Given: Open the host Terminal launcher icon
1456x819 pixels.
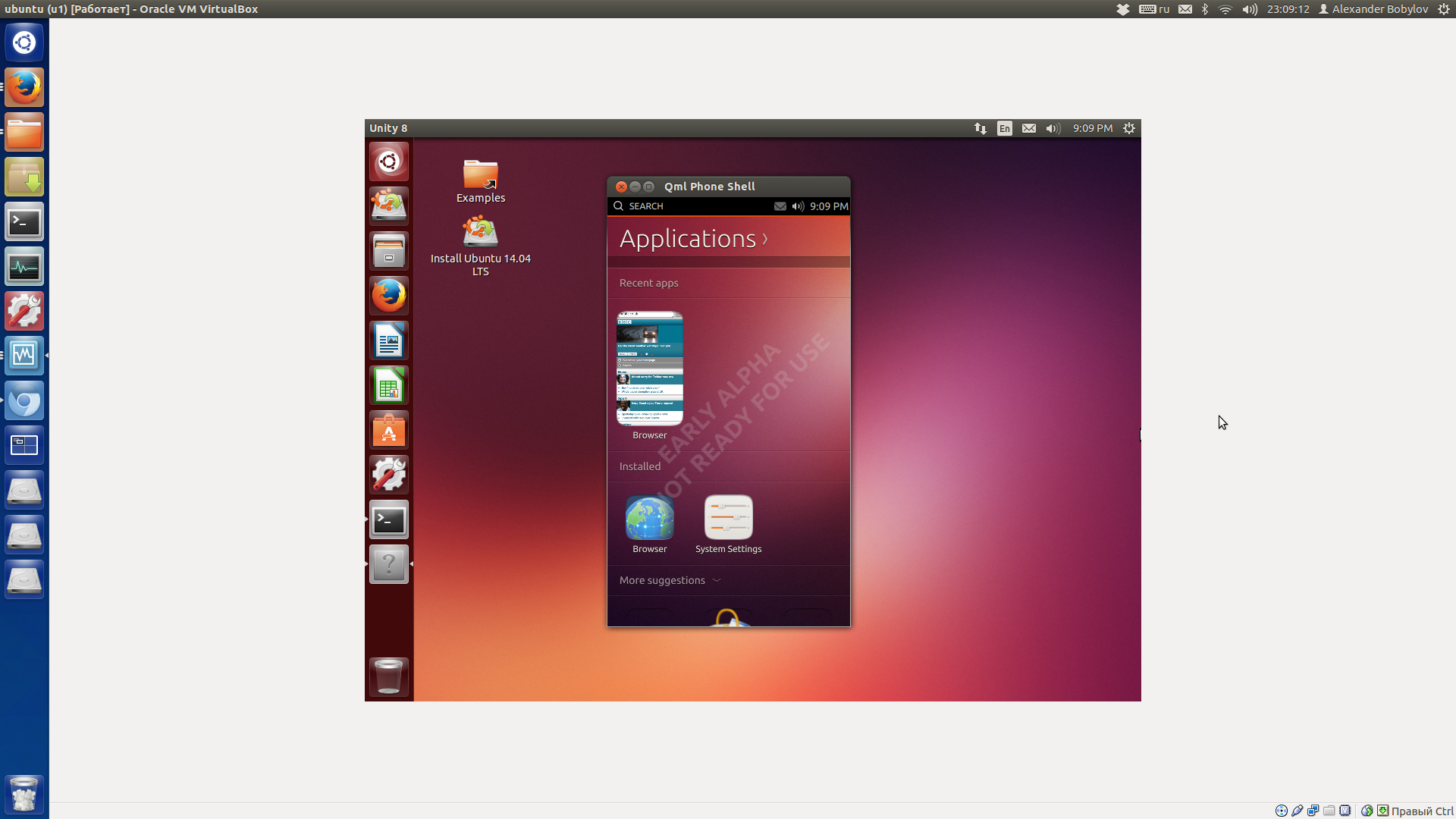Looking at the screenshot, I should [x=24, y=222].
